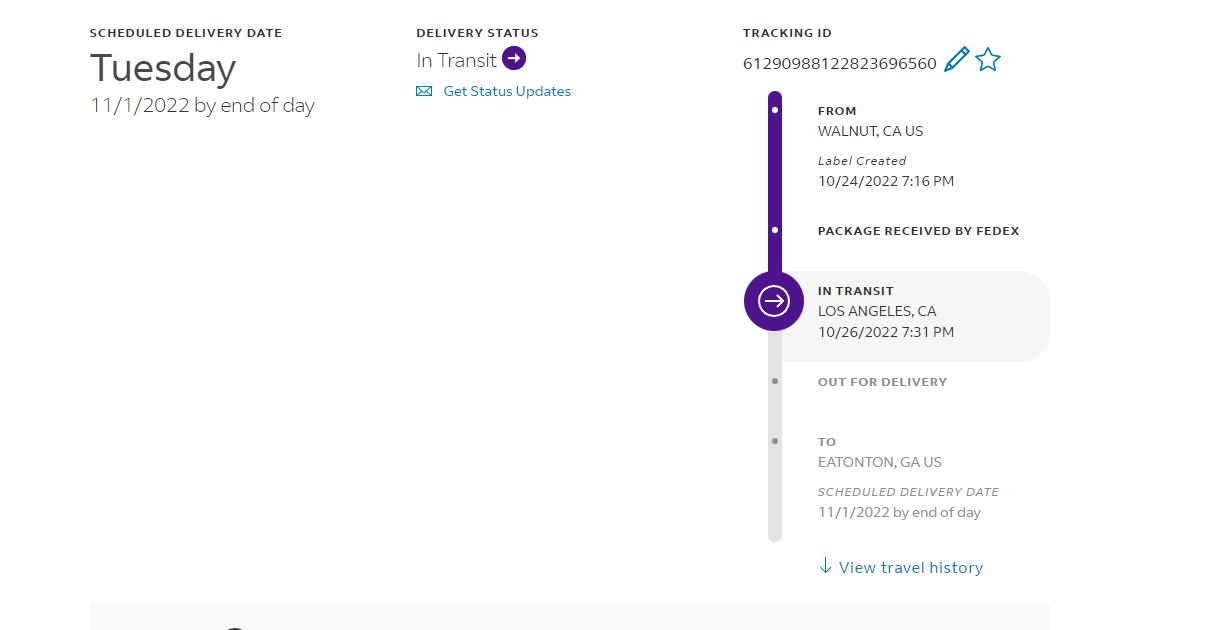Click the Label Created timestamp 10/24/2022

pos(886,181)
